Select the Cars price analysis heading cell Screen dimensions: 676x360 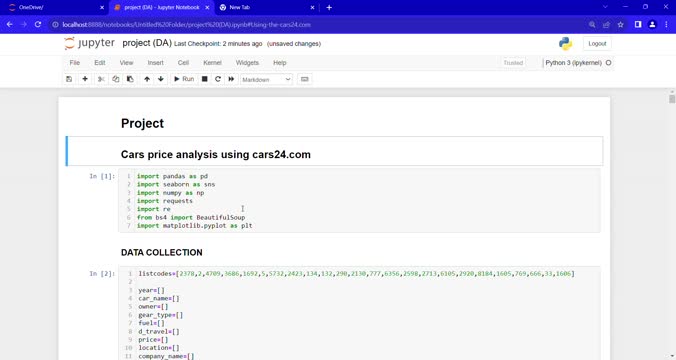[x=334, y=151]
